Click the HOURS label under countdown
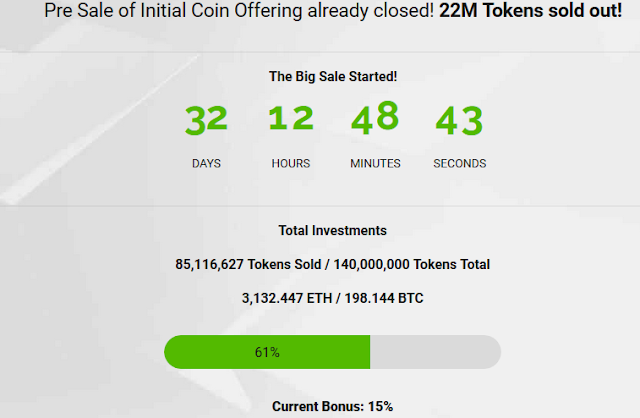 [291, 164]
